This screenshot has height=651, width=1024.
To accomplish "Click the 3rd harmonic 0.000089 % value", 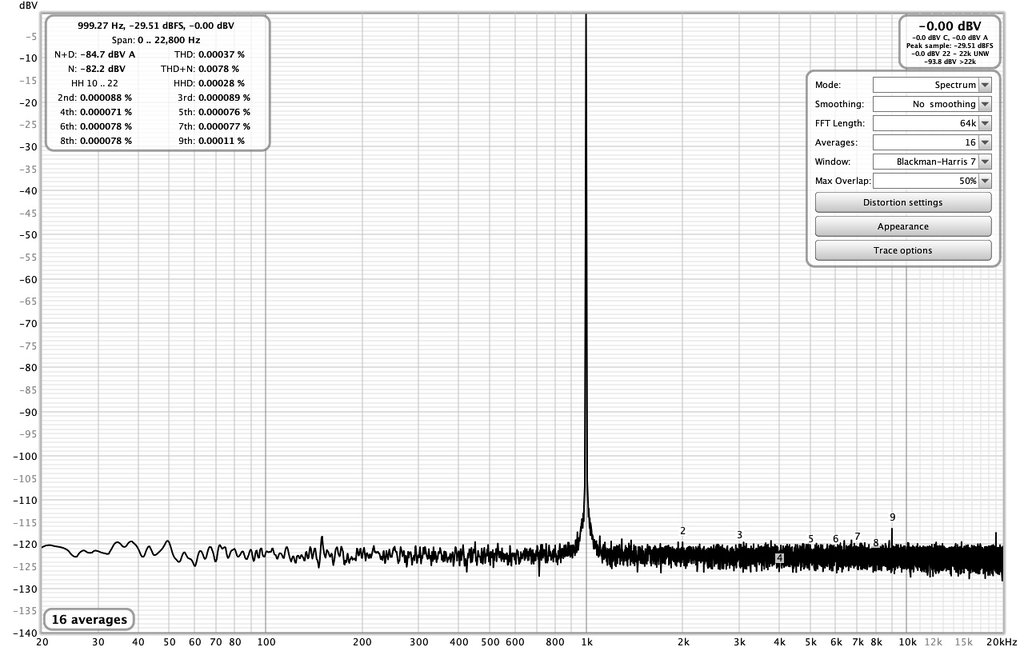I will [x=224, y=97].
